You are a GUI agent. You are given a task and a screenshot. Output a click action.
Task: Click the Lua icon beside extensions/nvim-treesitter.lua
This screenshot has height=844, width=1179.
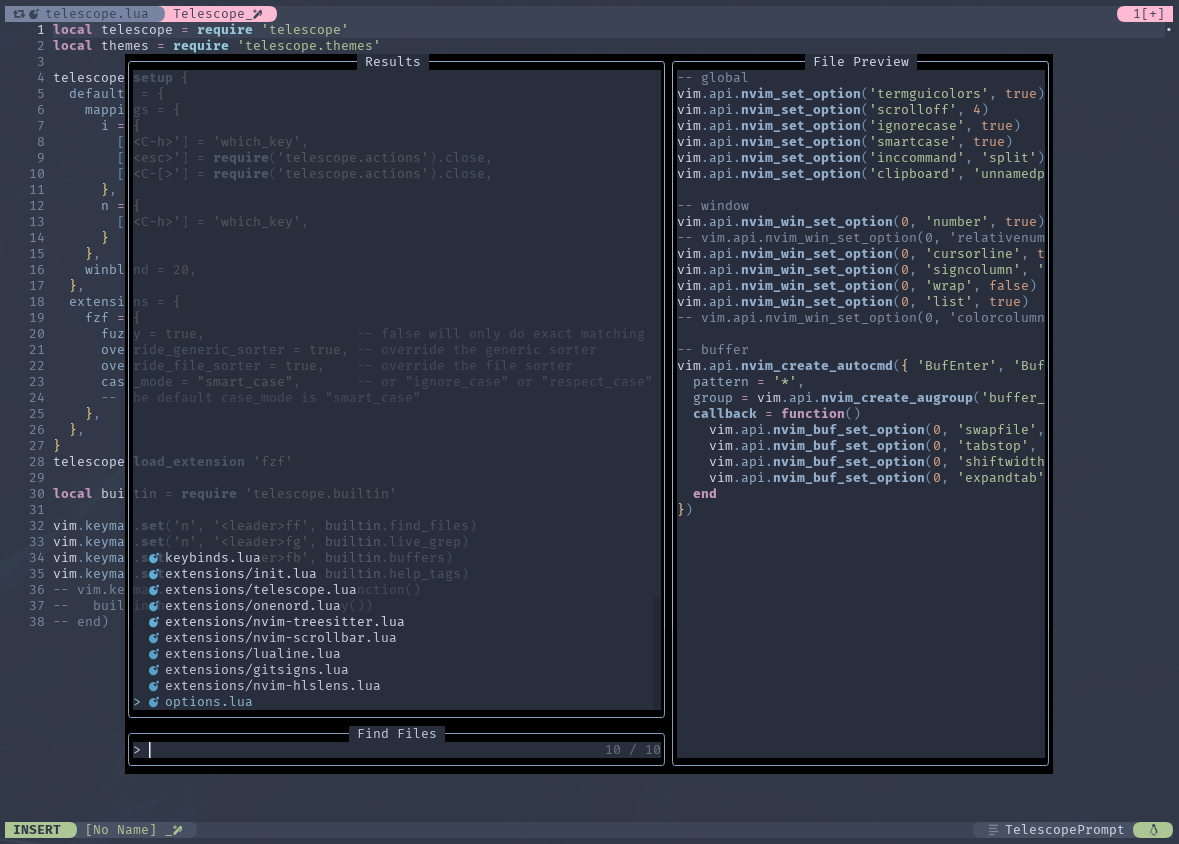point(153,621)
